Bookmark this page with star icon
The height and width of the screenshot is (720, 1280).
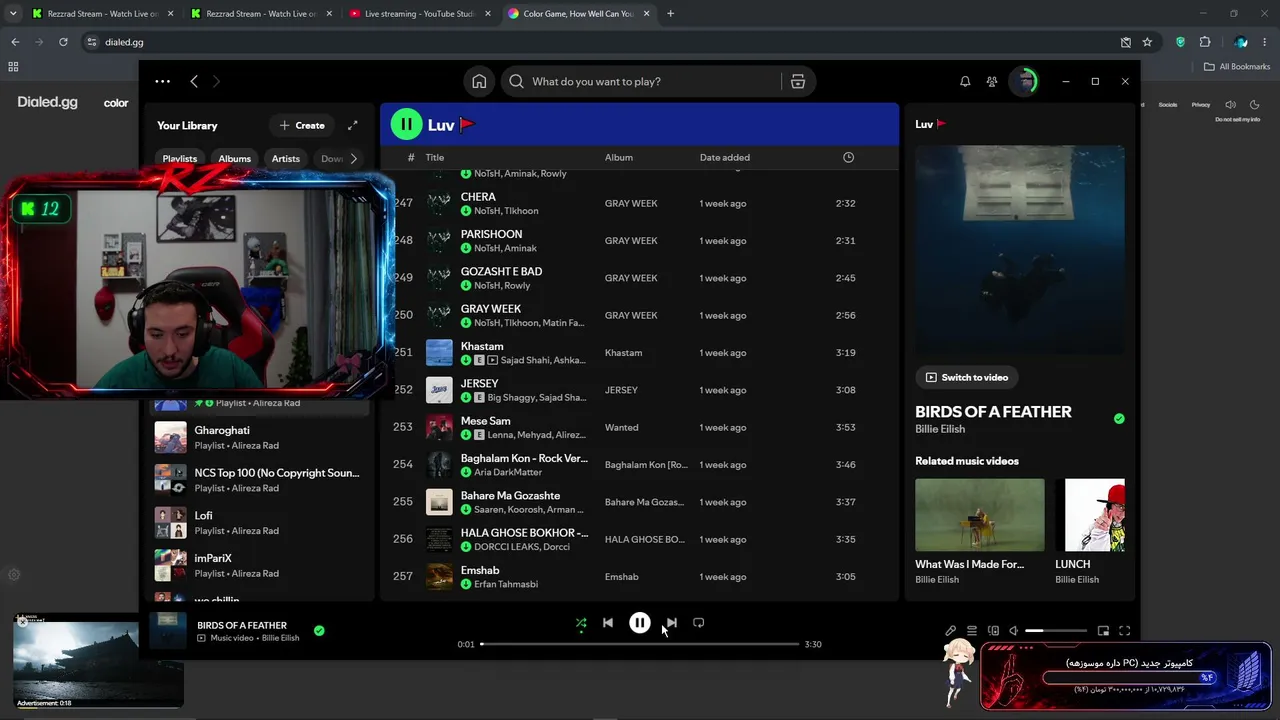[1147, 42]
